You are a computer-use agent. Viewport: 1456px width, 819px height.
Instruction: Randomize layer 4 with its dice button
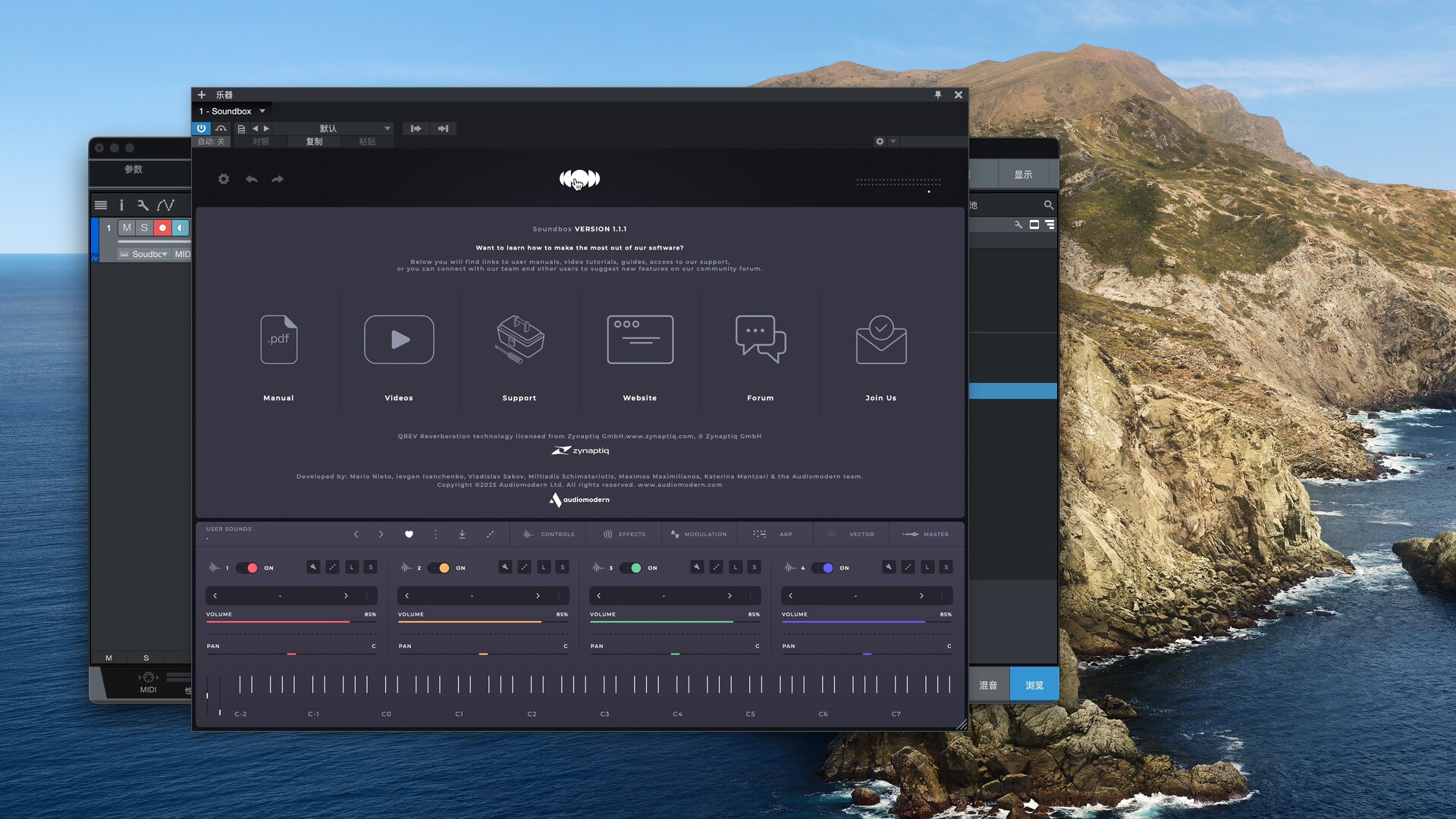908,567
